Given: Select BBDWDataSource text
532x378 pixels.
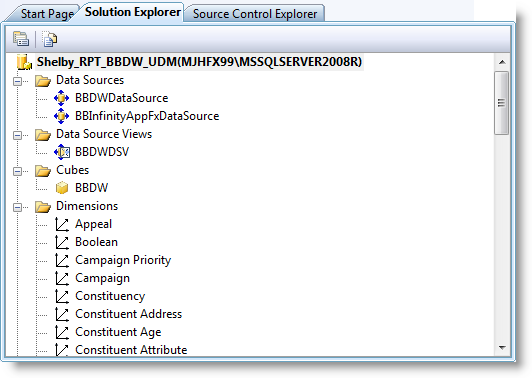Looking at the screenshot, I should (121, 98).
